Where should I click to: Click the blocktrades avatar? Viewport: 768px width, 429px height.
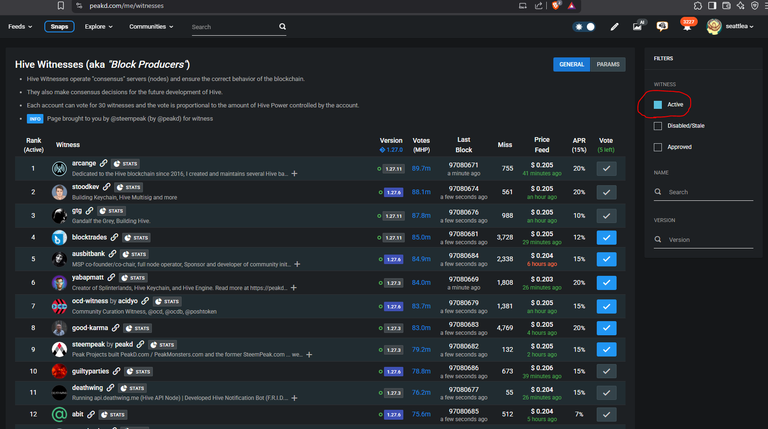(x=59, y=238)
